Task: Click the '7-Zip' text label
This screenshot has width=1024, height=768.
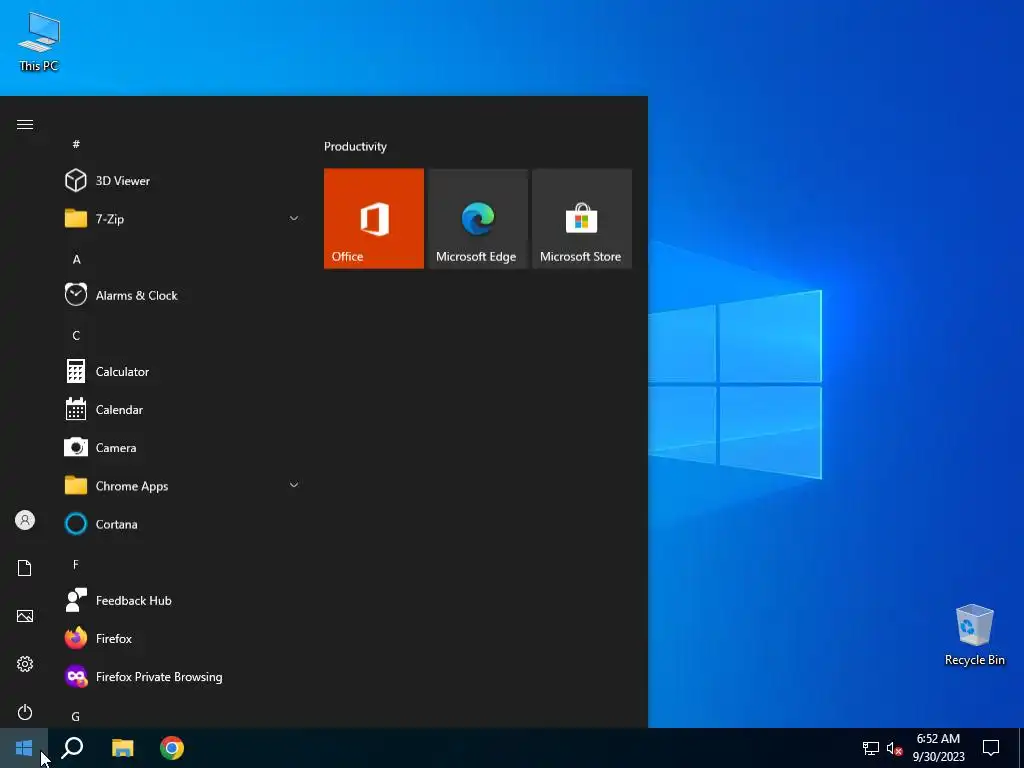Action: 110,219
